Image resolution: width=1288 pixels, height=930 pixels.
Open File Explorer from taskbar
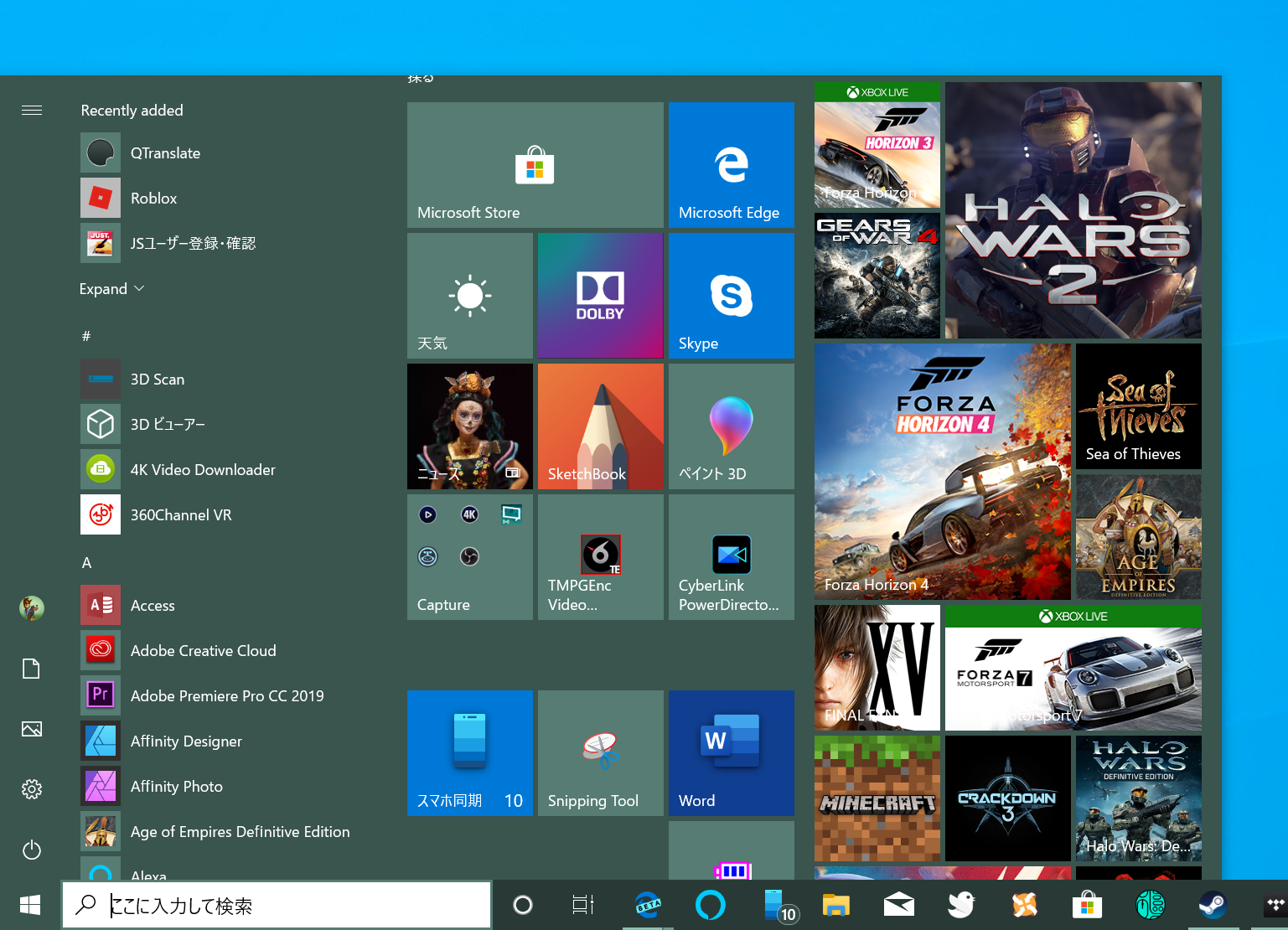coord(836,905)
